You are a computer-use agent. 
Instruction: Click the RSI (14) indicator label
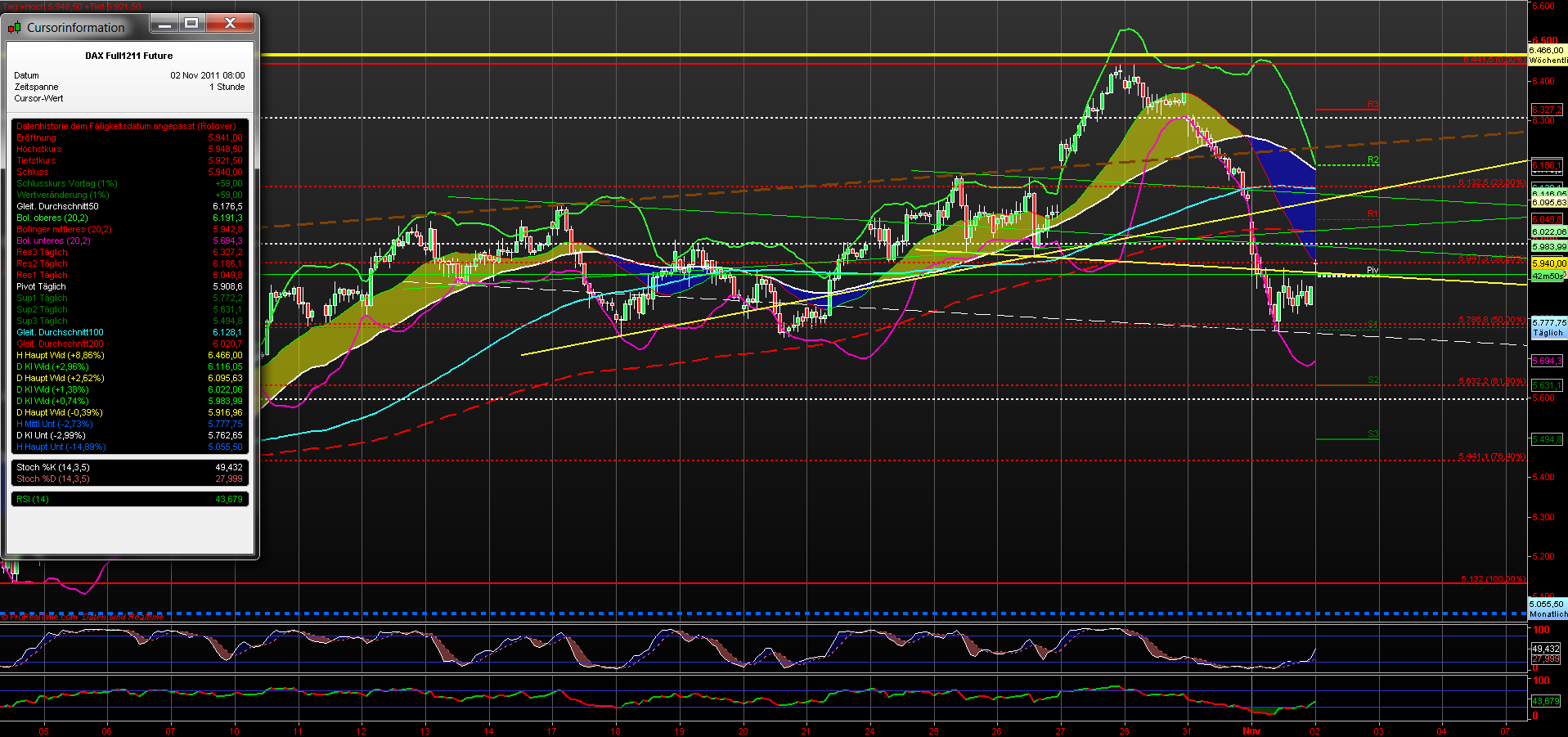click(x=33, y=498)
